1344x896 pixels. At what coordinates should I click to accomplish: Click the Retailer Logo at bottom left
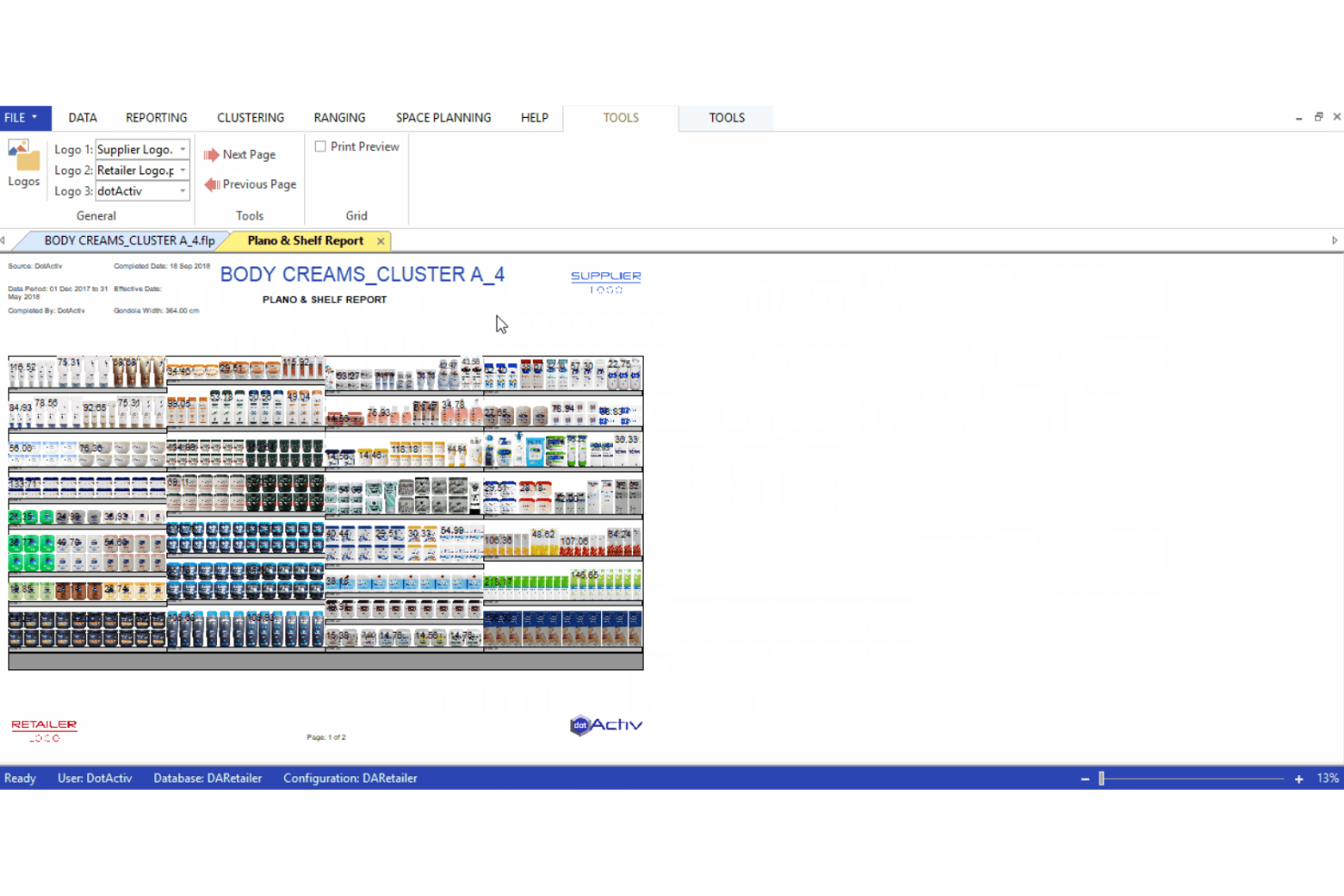tap(43, 730)
